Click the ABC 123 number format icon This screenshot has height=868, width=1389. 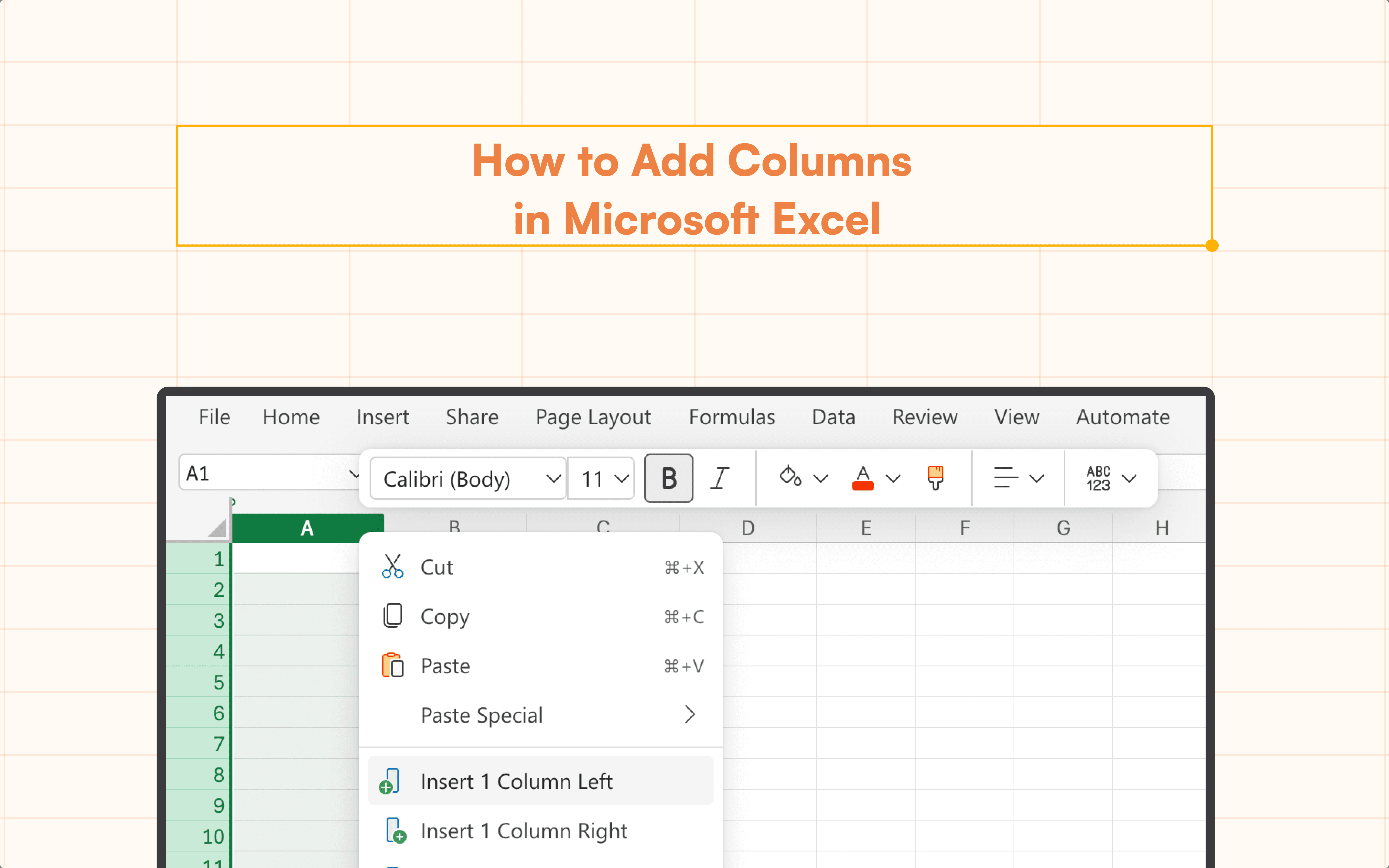click(1098, 478)
